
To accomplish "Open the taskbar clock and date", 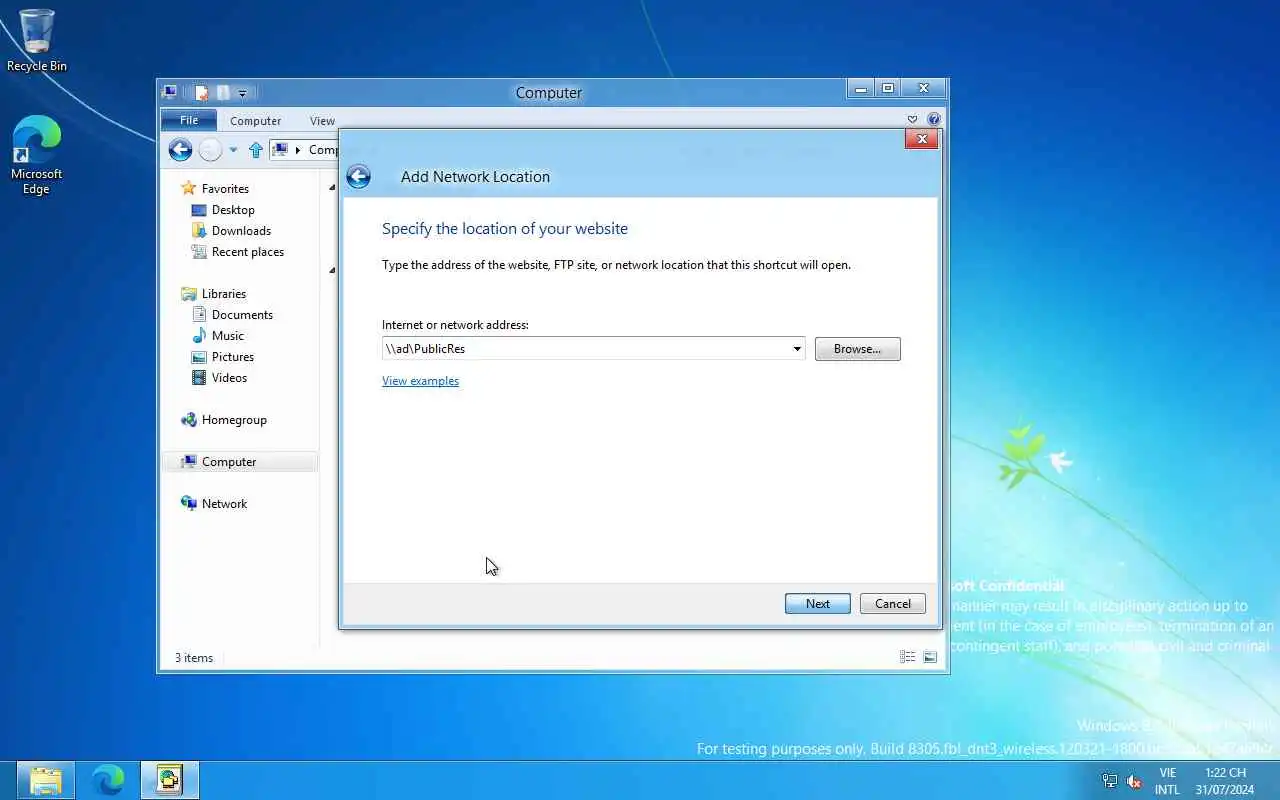I will [x=1225, y=781].
